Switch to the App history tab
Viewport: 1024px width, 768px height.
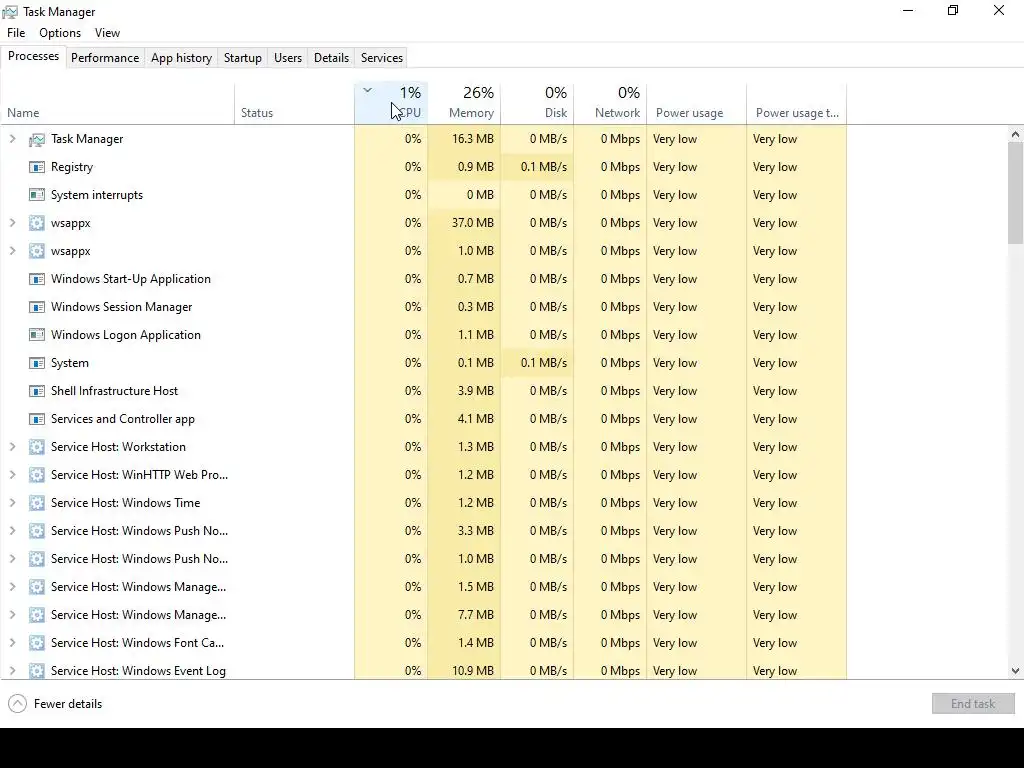(x=182, y=57)
